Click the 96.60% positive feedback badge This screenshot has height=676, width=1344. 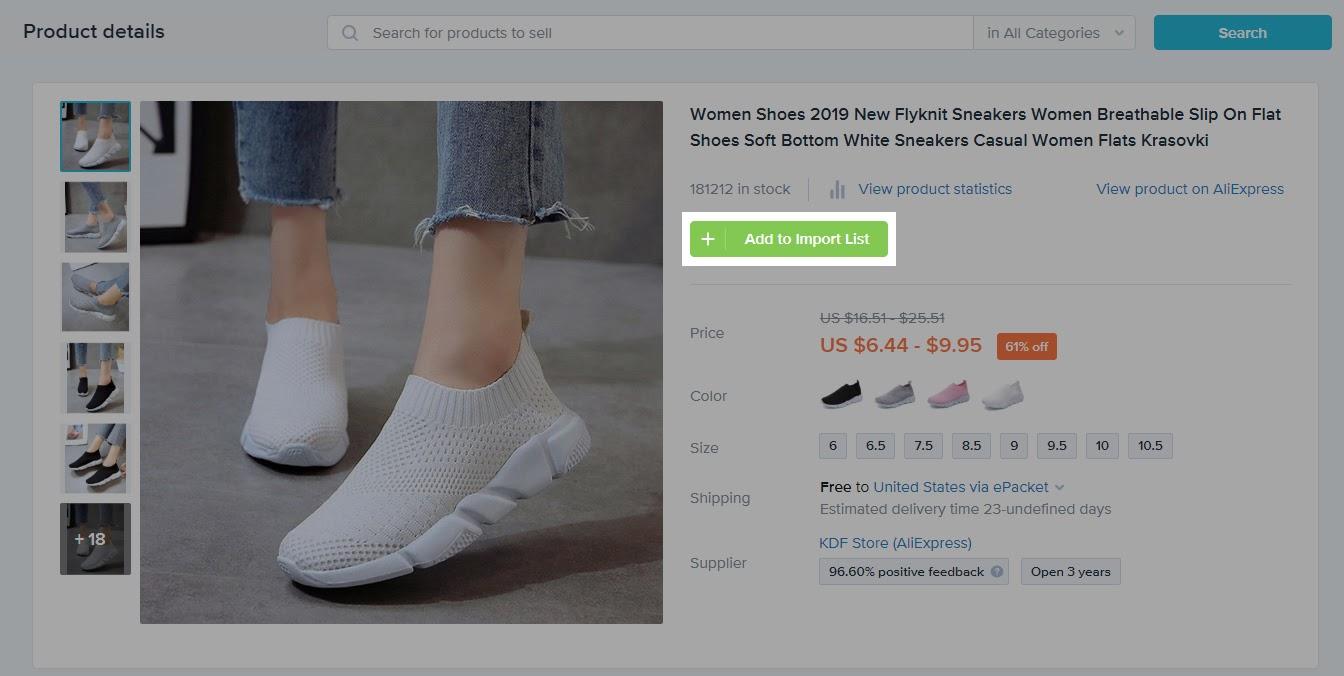[914, 572]
